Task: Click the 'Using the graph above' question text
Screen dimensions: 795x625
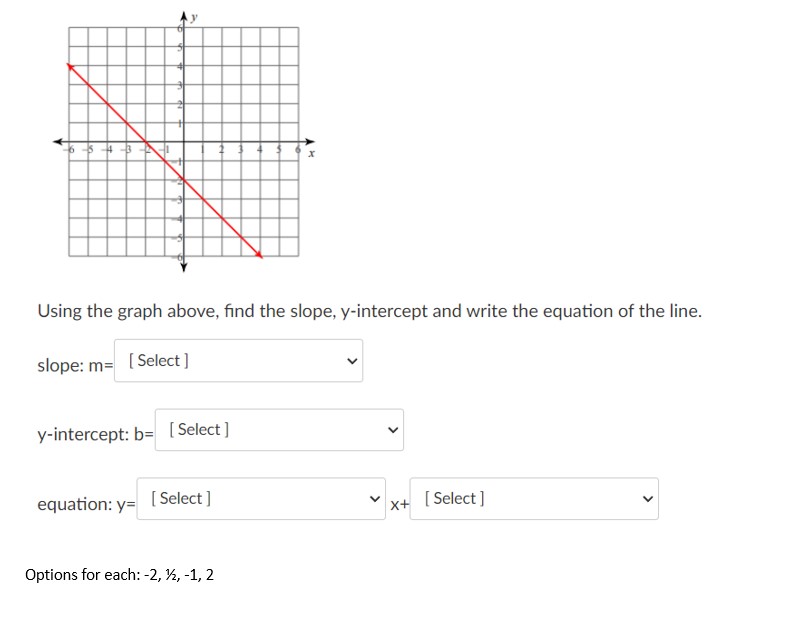Action: (x=370, y=311)
